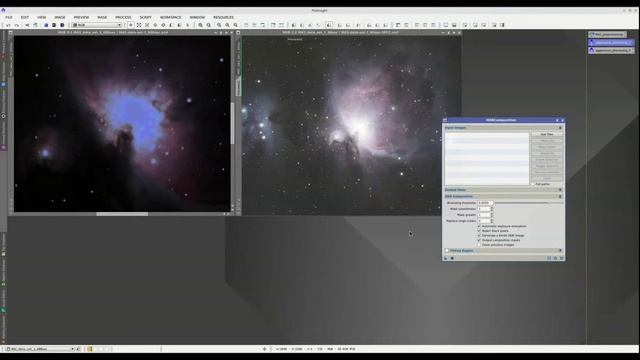Image resolution: width=640 pixels, height=360 pixels.
Task: Click HDRComposition Apply Global circle icon
Action: (x=452, y=258)
